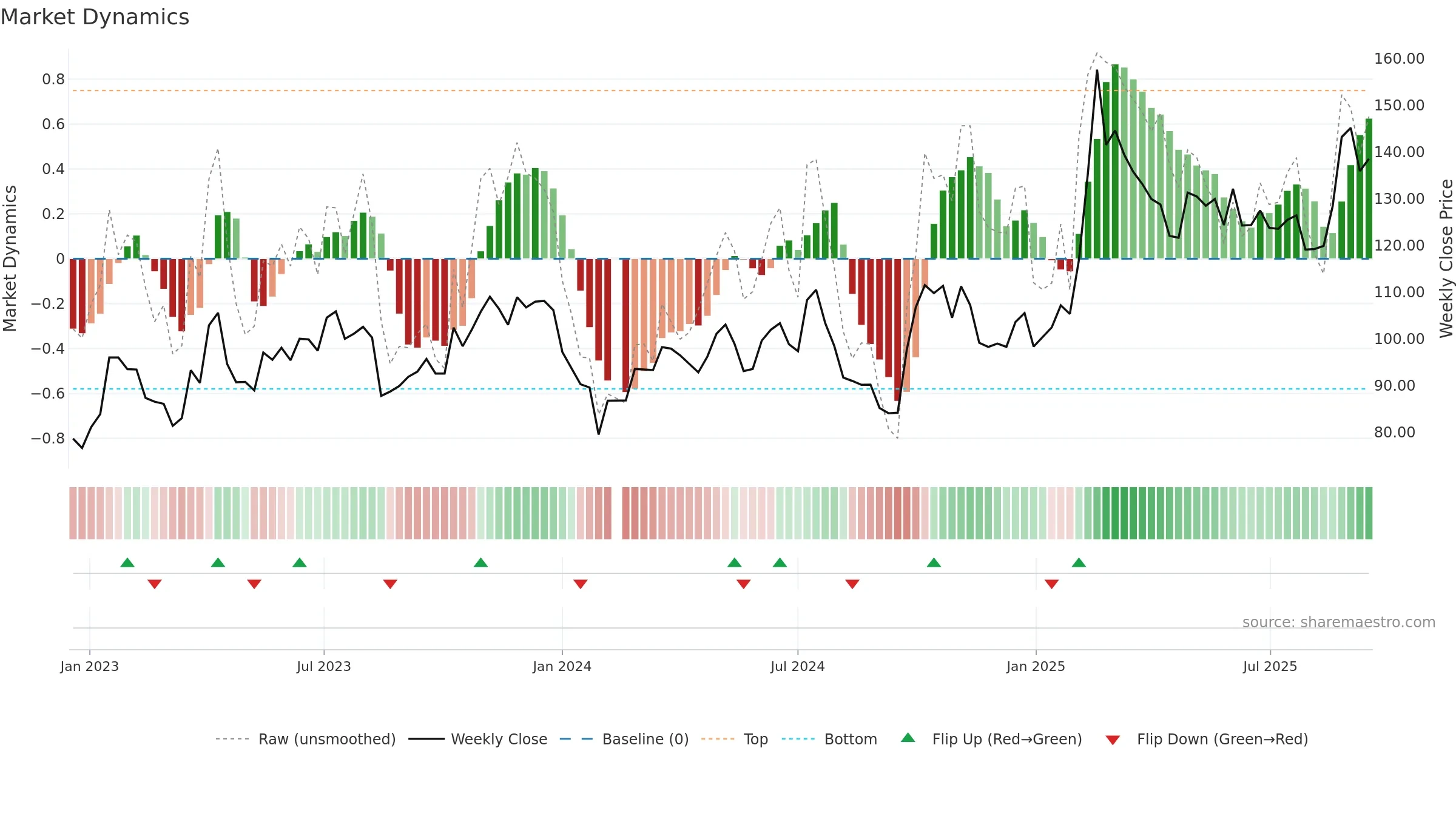Click the 130.00 price tick on right axis
Image resolution: width=1456 pixels, height=819 pixels.
pyautogui.click(x=1400, y=199)
